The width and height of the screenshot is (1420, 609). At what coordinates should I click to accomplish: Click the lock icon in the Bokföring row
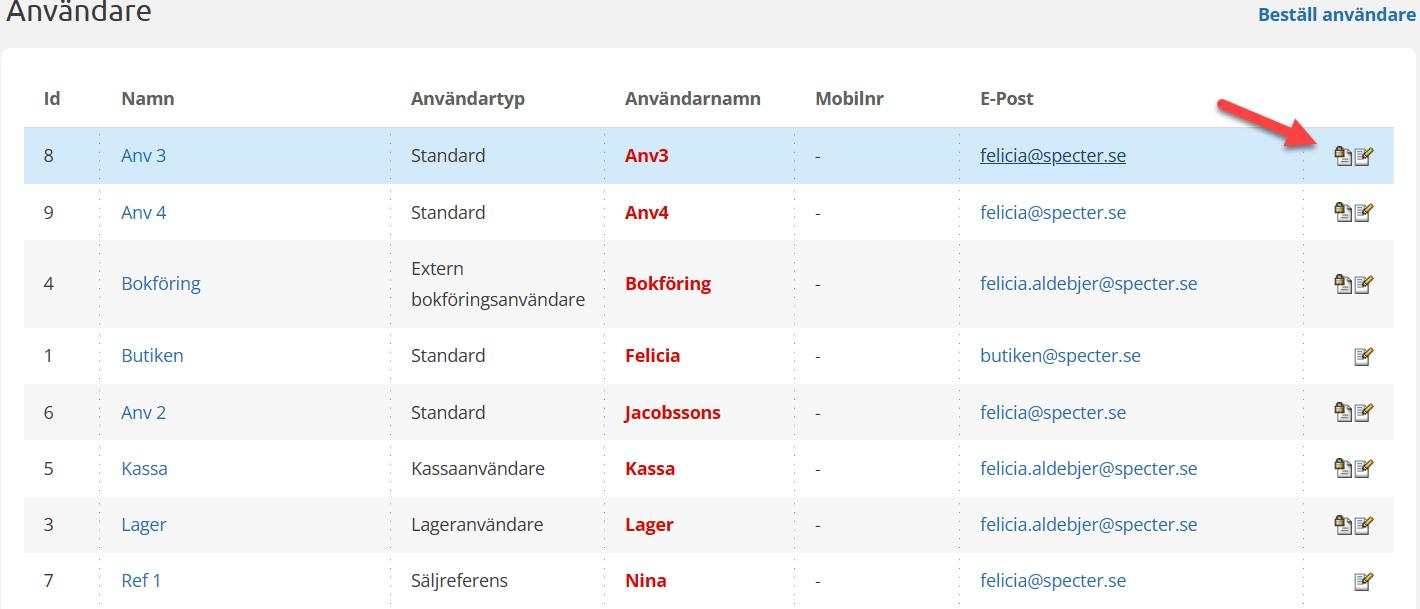coord(1343,284)
